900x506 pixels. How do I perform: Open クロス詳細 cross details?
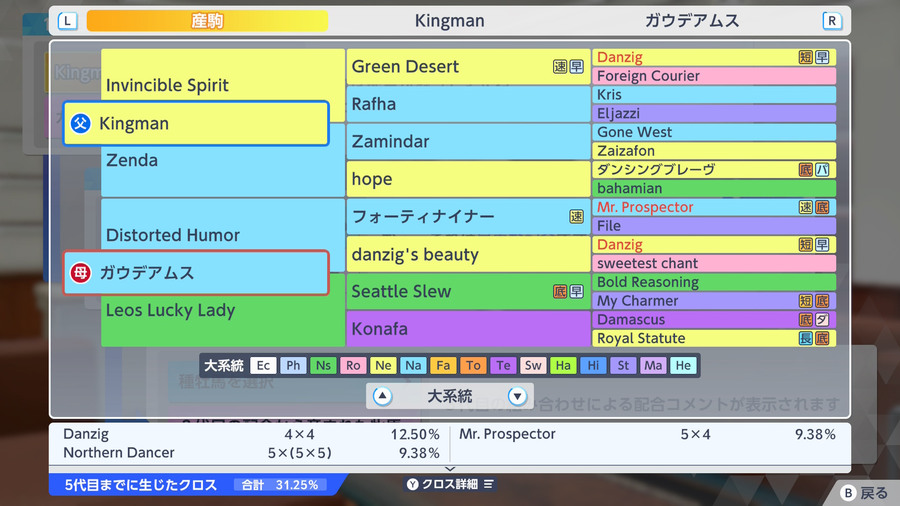[451, 484]
